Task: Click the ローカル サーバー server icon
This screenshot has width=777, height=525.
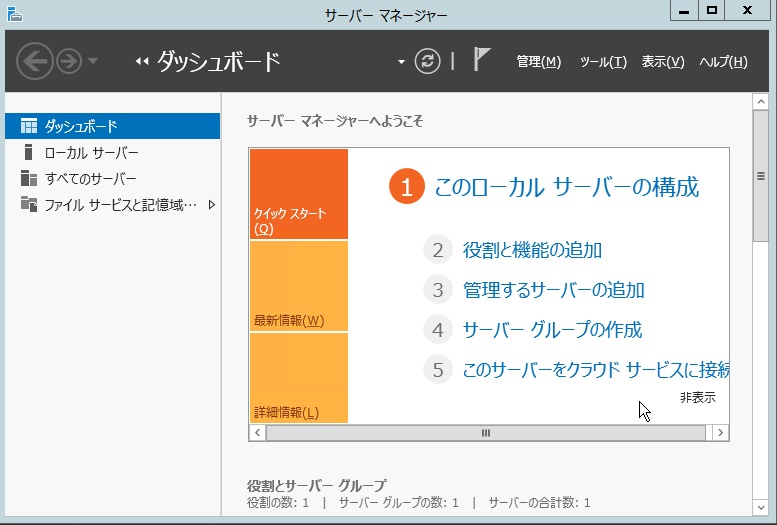Action: pyautogui.click(x=29, y=153)
